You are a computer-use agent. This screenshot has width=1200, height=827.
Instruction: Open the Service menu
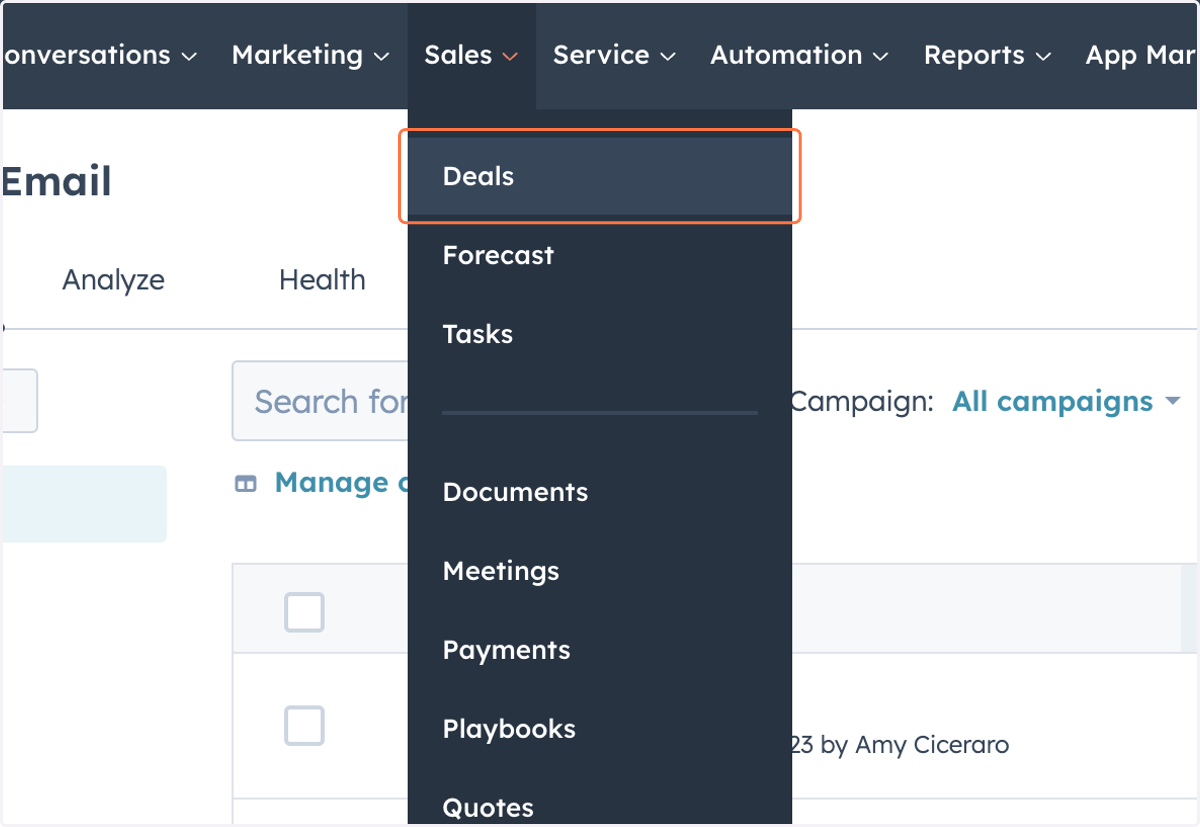(614, 55)
